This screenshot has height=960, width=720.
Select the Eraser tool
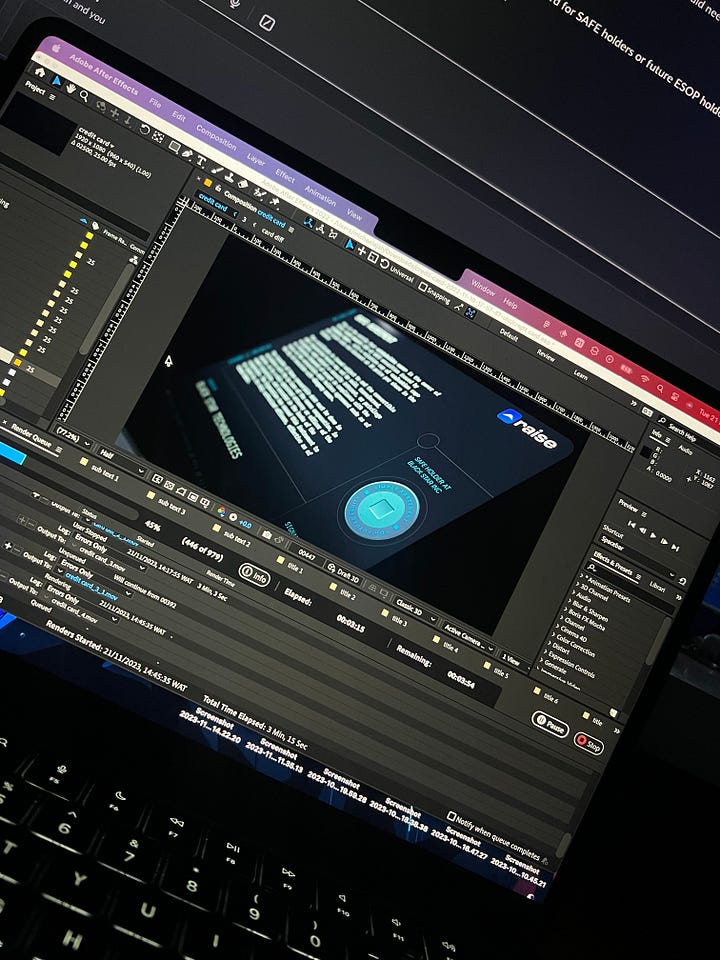click(x=242, y=185)
